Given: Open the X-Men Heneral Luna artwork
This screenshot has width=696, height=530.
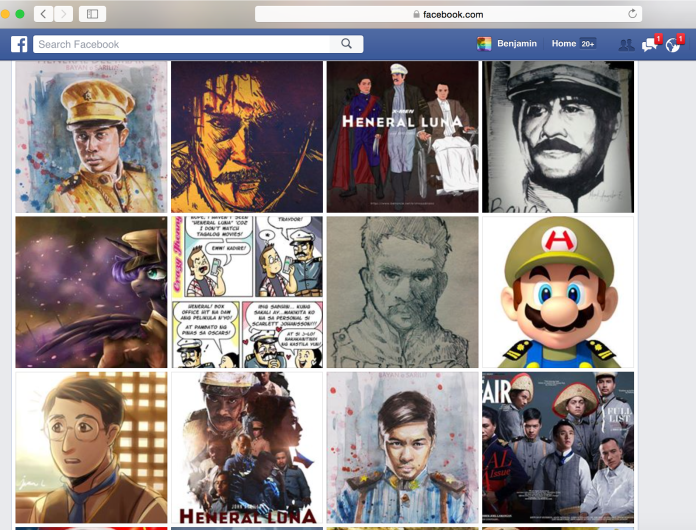Looking at the screenshot, I should pos(403,137).
